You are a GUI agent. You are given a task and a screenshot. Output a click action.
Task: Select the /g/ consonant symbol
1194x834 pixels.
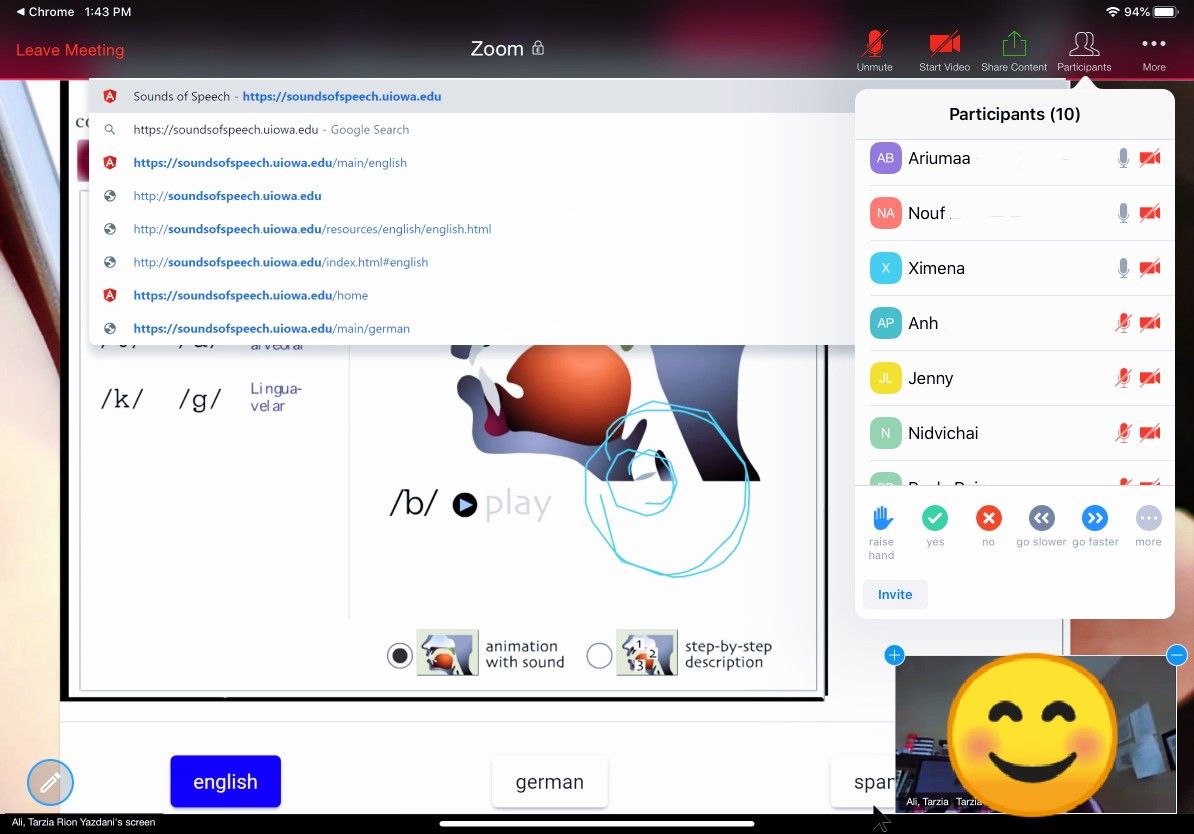(200, 398)
